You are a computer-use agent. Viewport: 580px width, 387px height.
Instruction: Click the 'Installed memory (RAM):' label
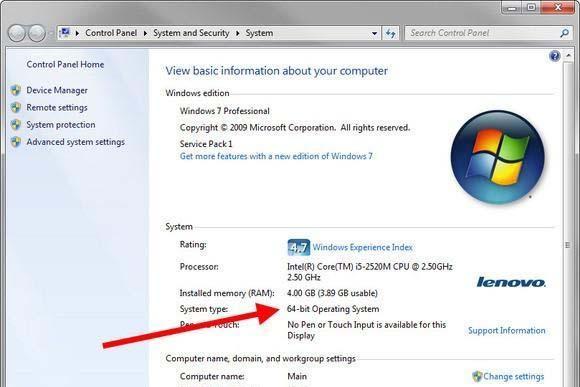pyautogui.click(x=227, y=293)
